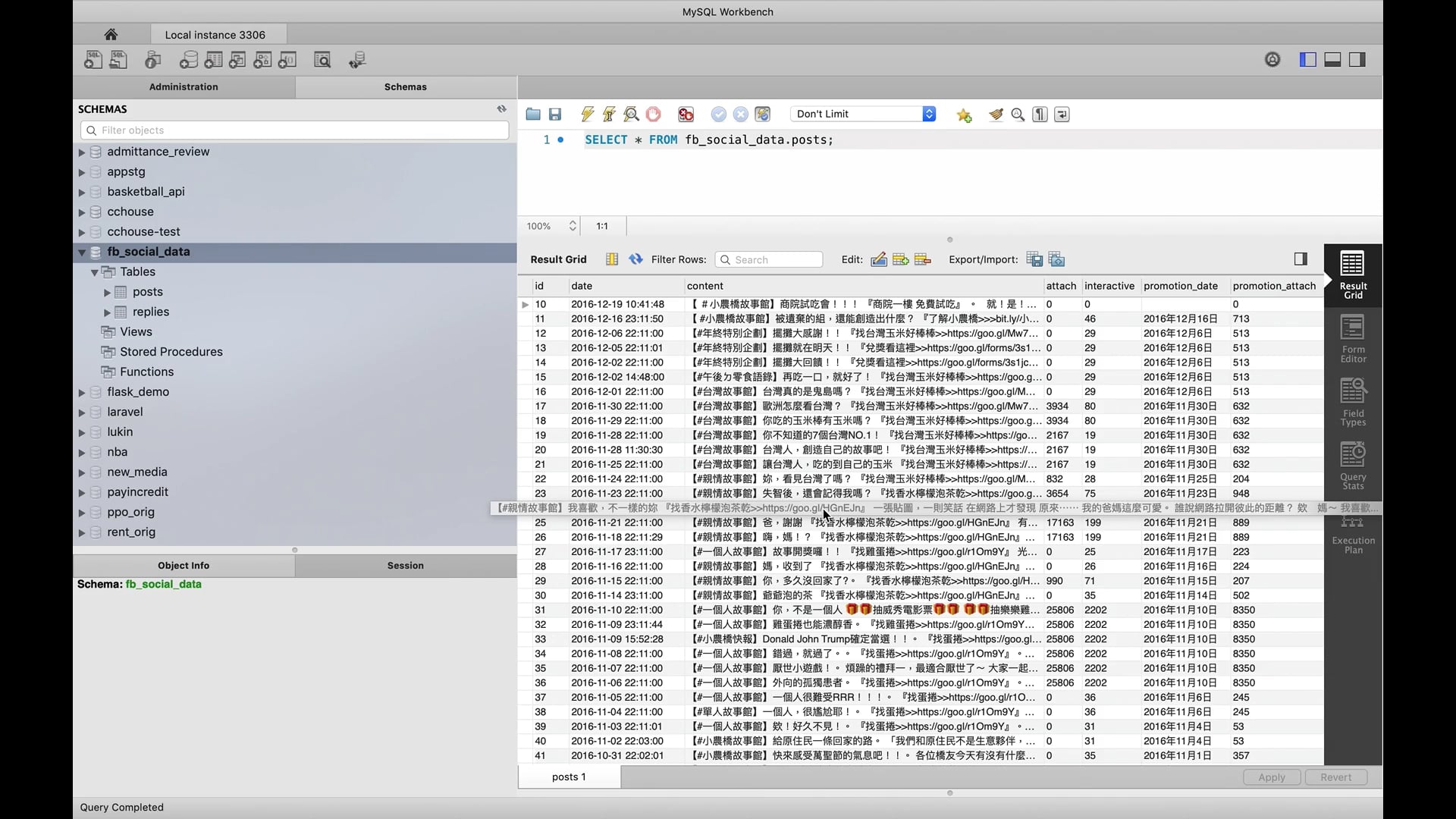Click the stop execution red hand icon
1456x819 pixels.
click(x=653, y=115)
